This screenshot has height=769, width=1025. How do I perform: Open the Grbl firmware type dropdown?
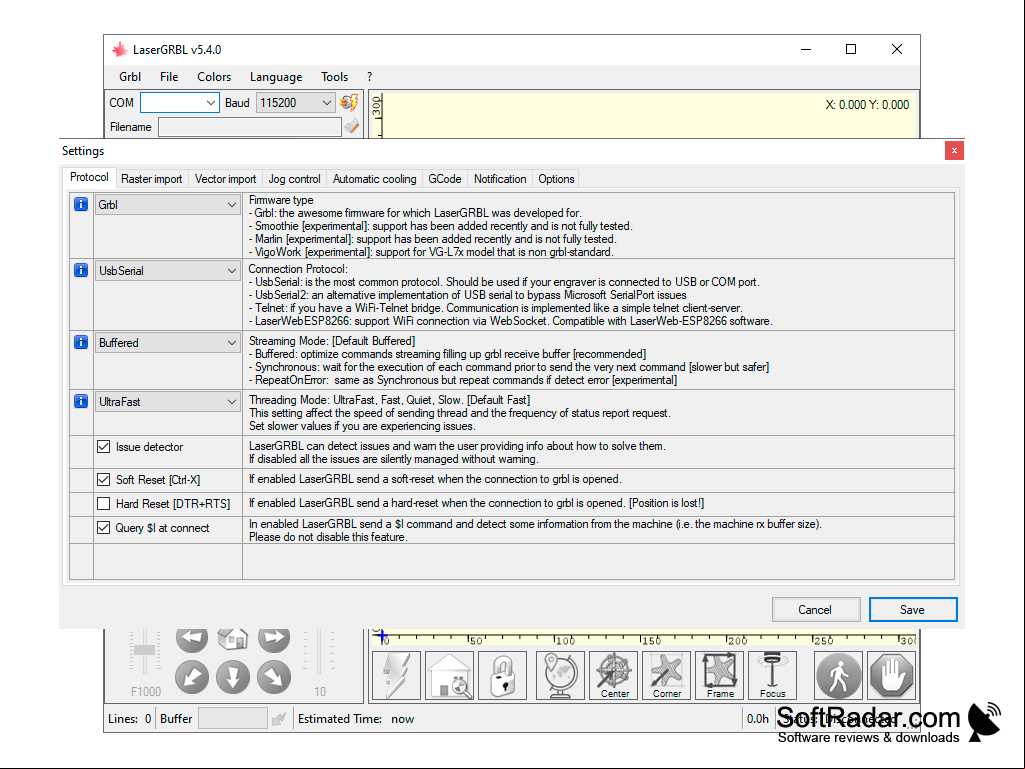click(167, 205)
